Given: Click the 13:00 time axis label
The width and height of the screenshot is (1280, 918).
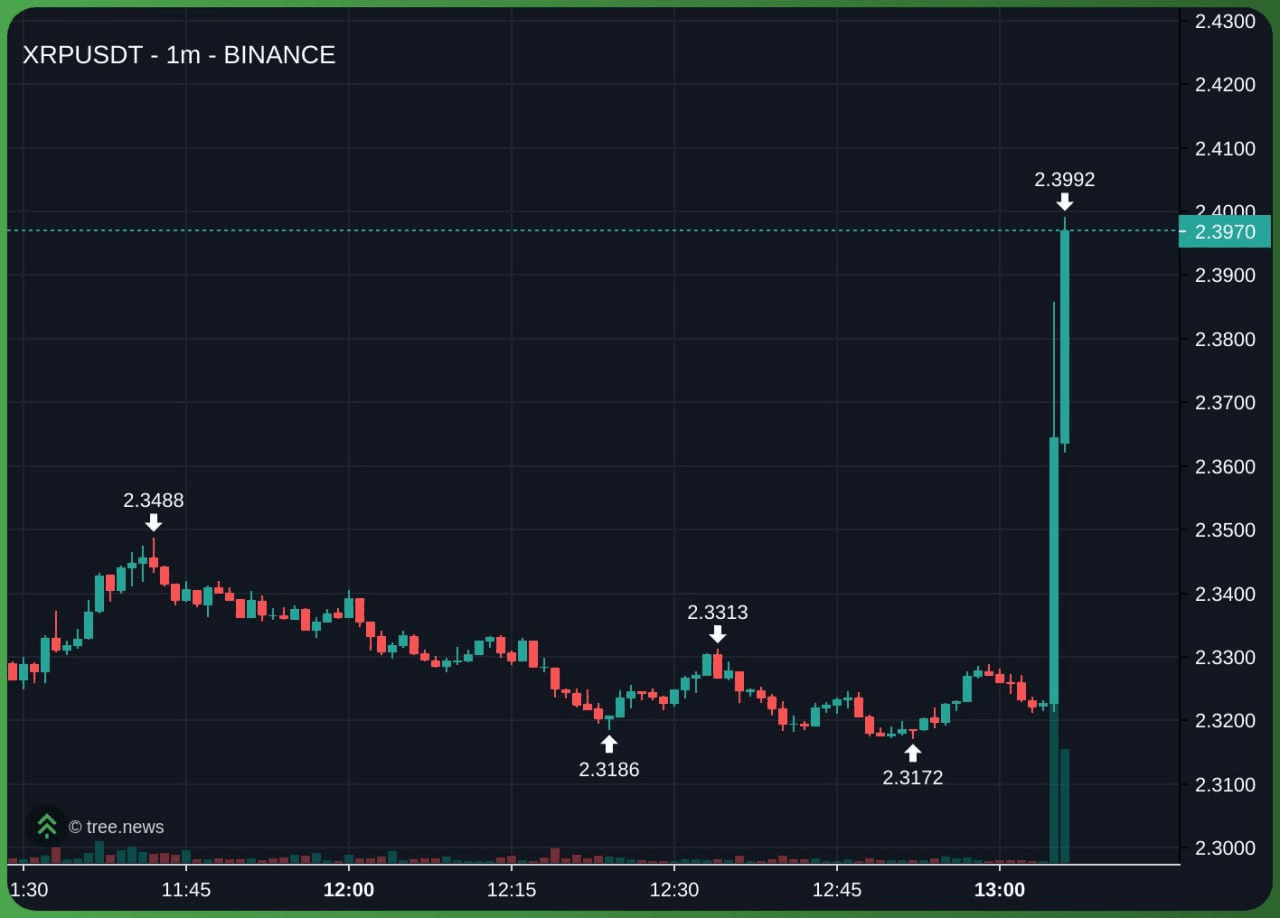Looking at the screenshot, I should pyautogui.click(x=1000, y=890).
